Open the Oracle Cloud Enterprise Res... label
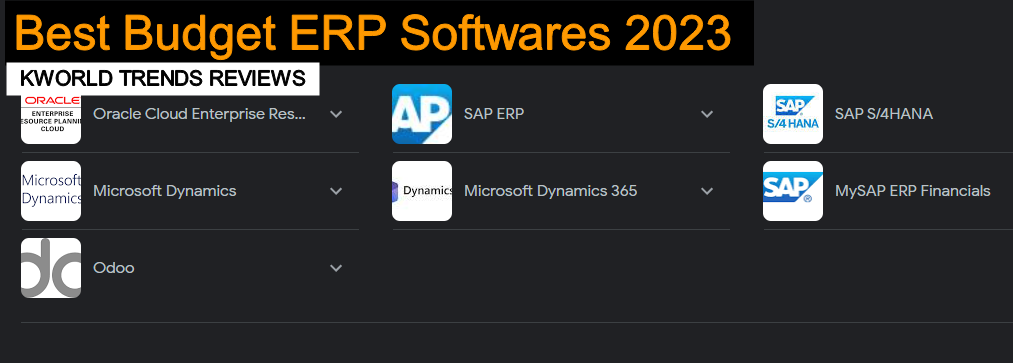Screen dimensions: 1013x363 click(200, 114)
